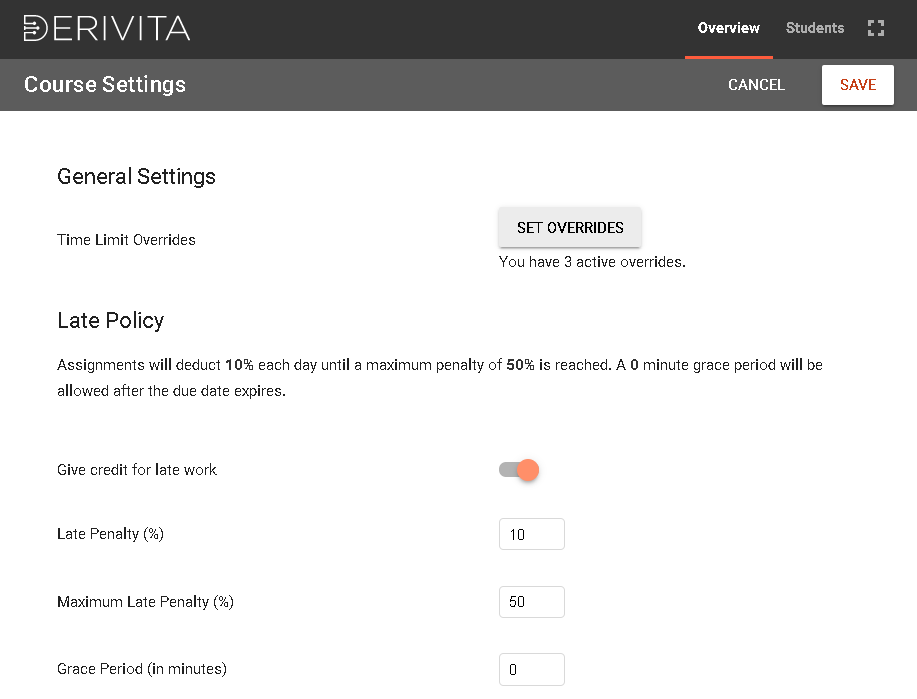Select the Grace Period minutes field
Screen dimensions: 917x699
[531, 669]
